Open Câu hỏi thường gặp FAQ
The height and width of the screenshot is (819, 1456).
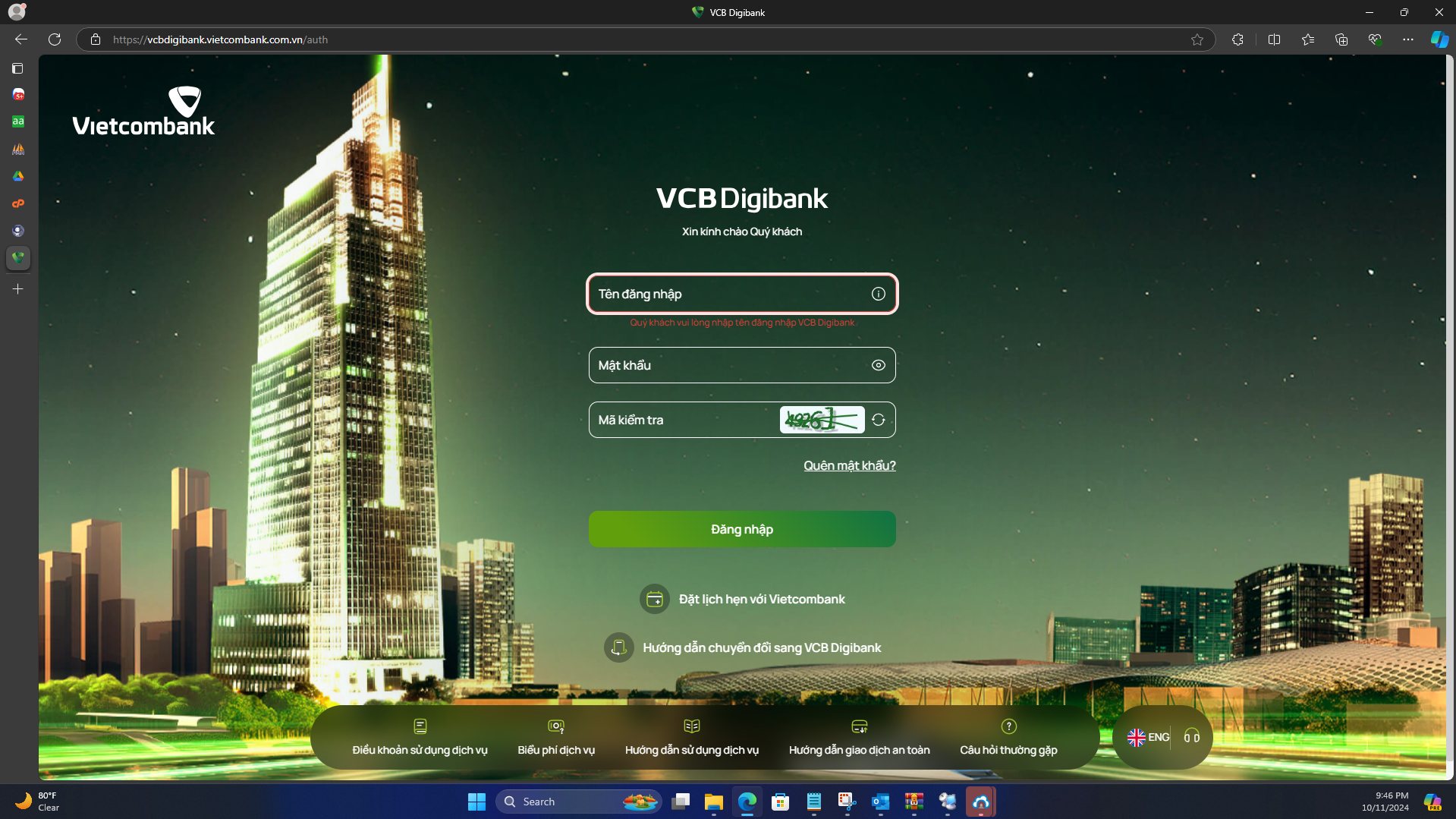(1008, 737)
